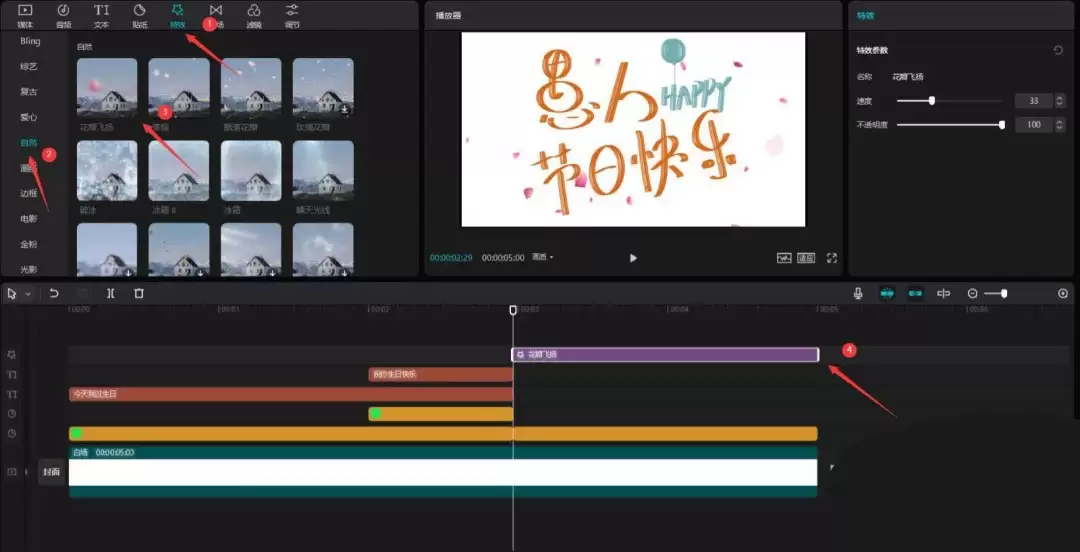
Task: Click the speed value field showing 33
Action: coord(1033,101)
